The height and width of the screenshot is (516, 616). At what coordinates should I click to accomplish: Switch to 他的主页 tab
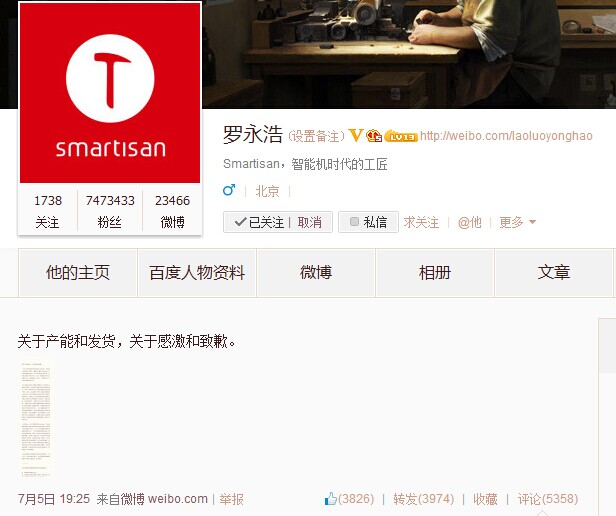78,273
